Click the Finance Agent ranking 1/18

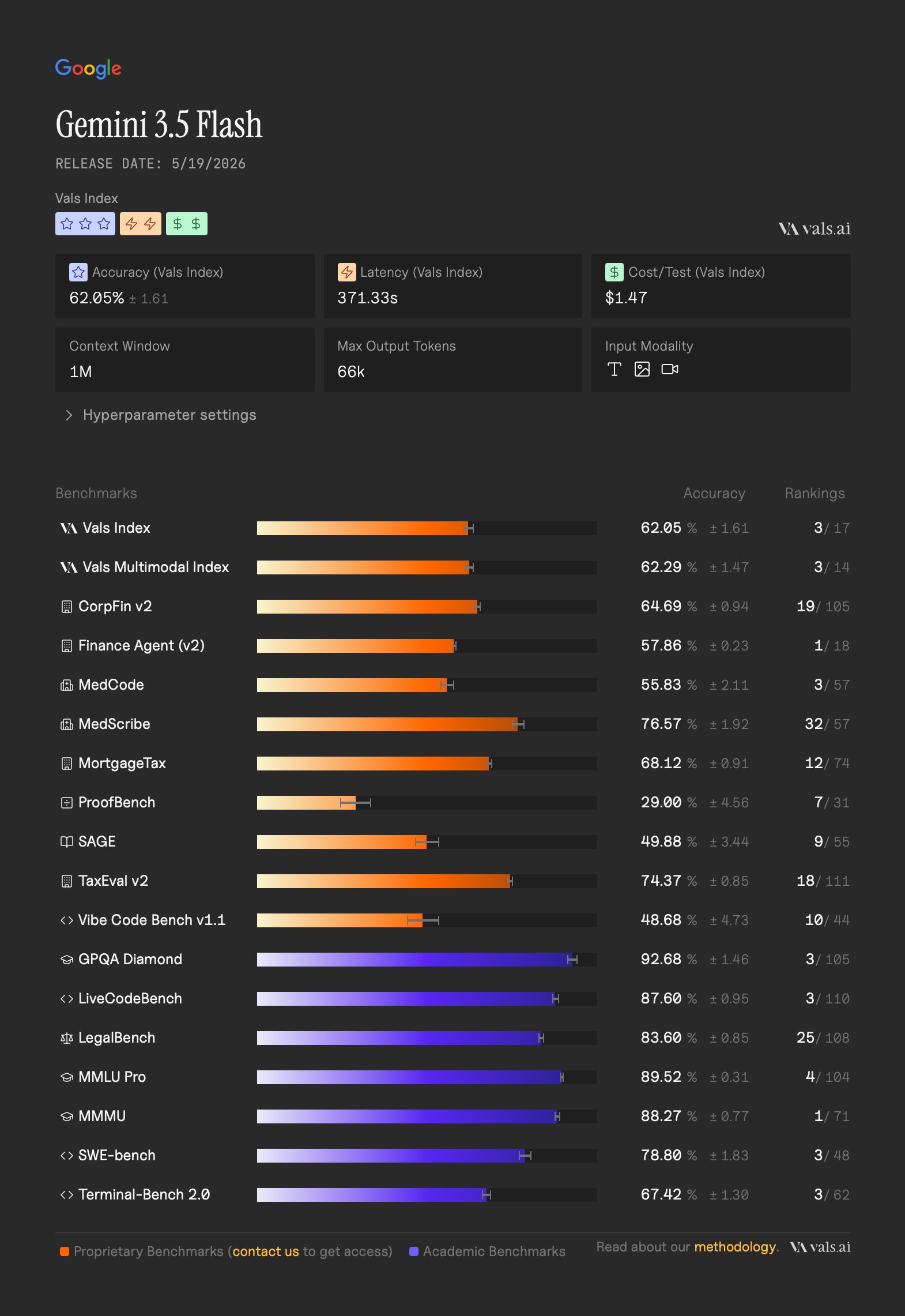[832, 646]
